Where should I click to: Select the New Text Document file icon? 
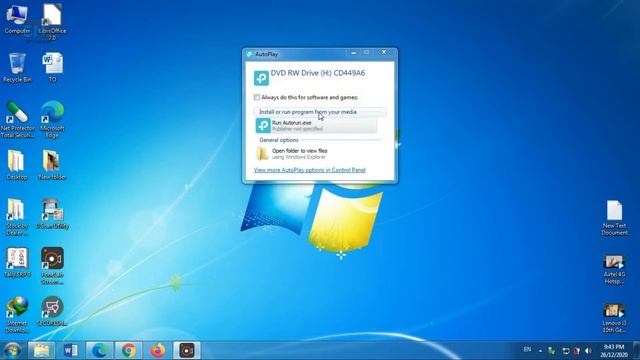[615, 218]
